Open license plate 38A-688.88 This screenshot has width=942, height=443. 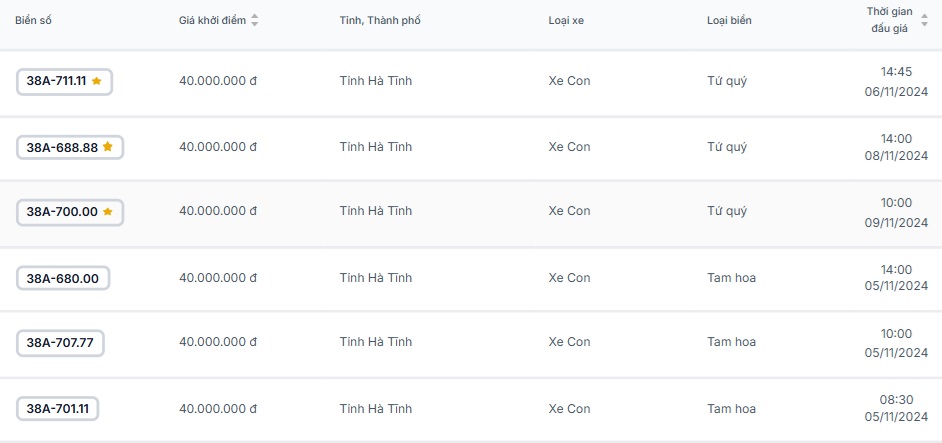pos(62,147)
